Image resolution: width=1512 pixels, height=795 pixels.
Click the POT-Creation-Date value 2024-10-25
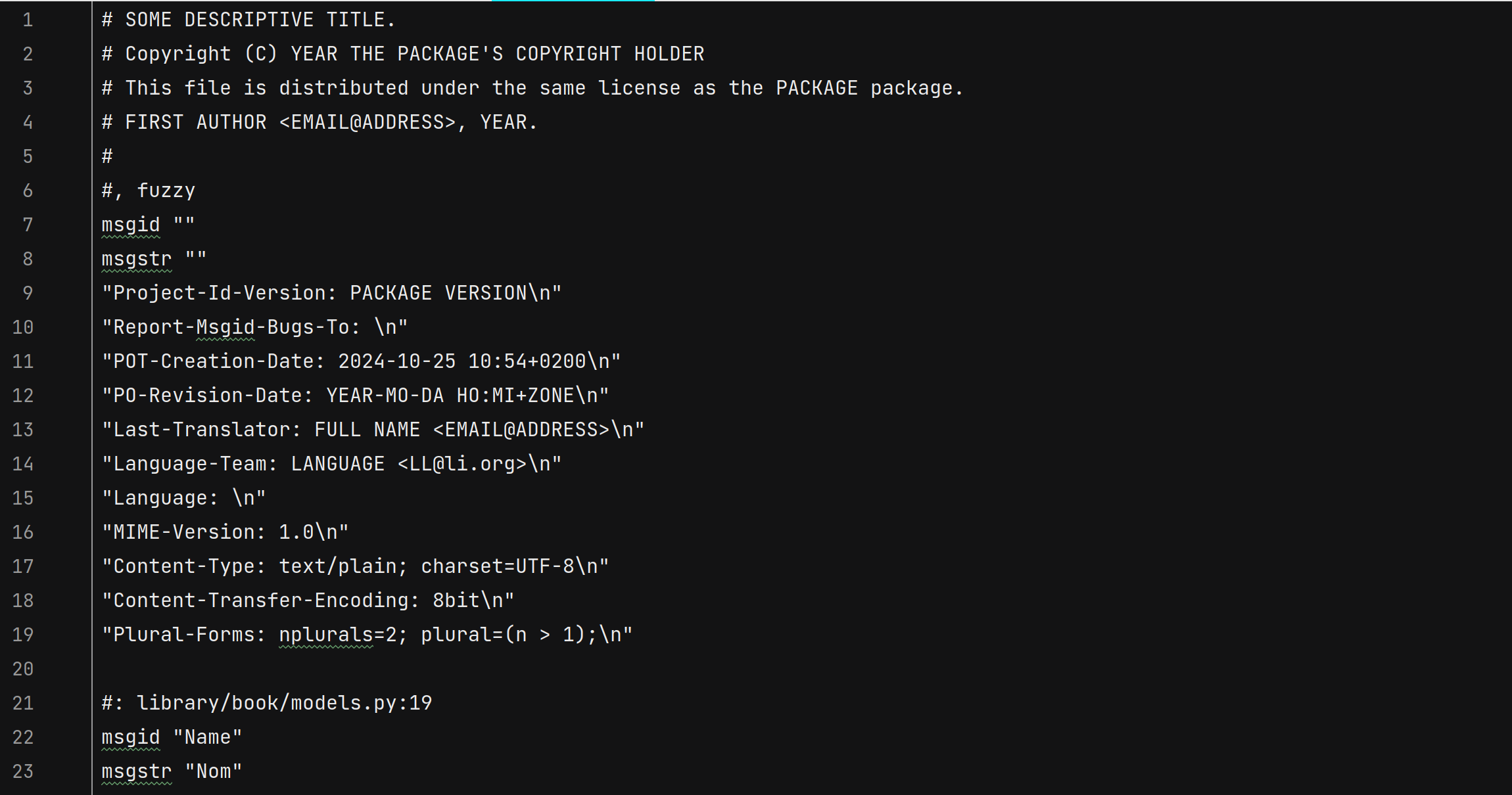point(396,361)
